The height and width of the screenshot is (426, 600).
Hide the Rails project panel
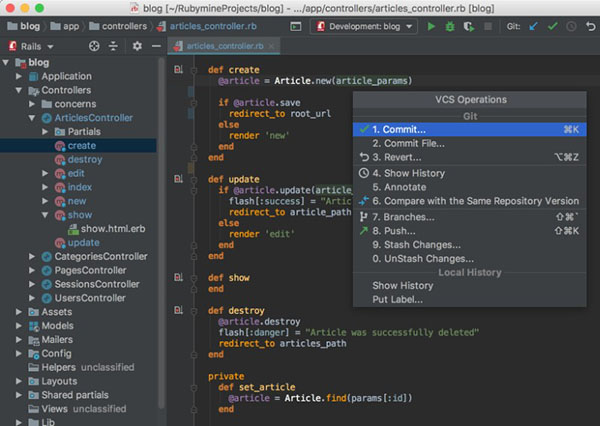click(156, 46)
